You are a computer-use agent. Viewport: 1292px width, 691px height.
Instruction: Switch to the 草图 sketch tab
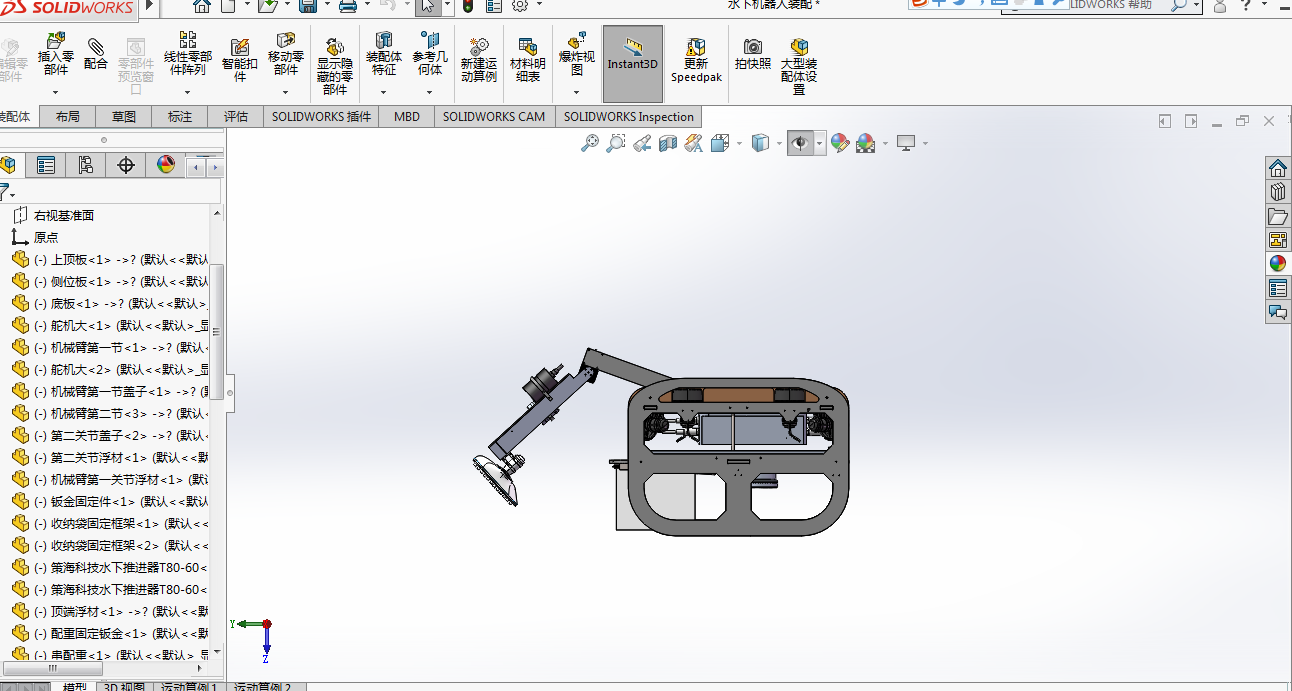point(124,117)
